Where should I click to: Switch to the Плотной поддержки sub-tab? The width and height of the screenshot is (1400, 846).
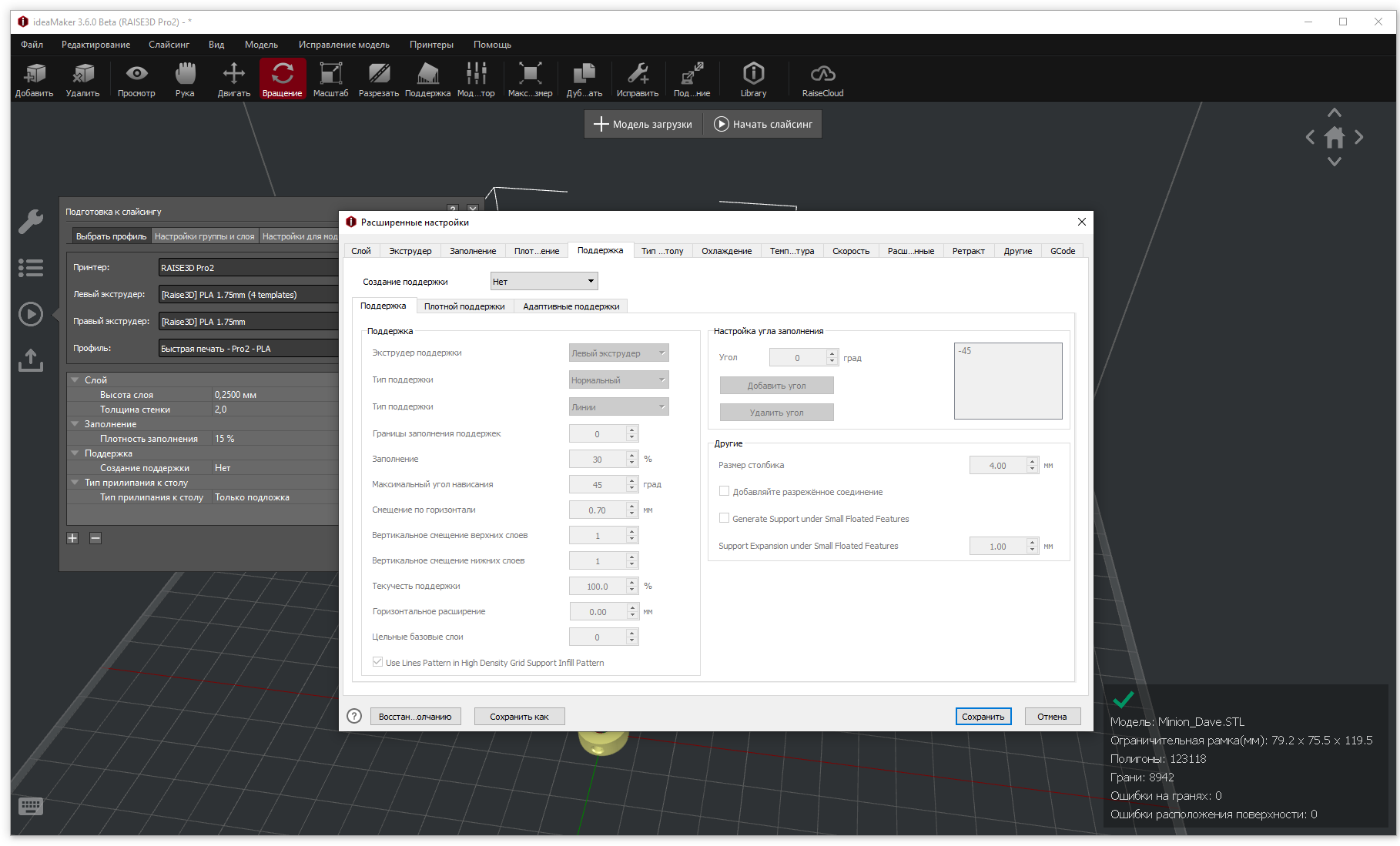point(464,306)
